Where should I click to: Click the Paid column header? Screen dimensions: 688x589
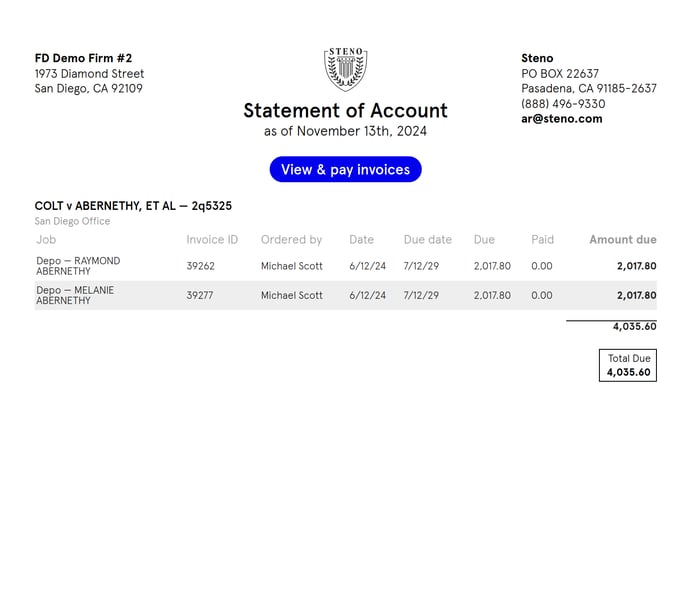(542, 240)
